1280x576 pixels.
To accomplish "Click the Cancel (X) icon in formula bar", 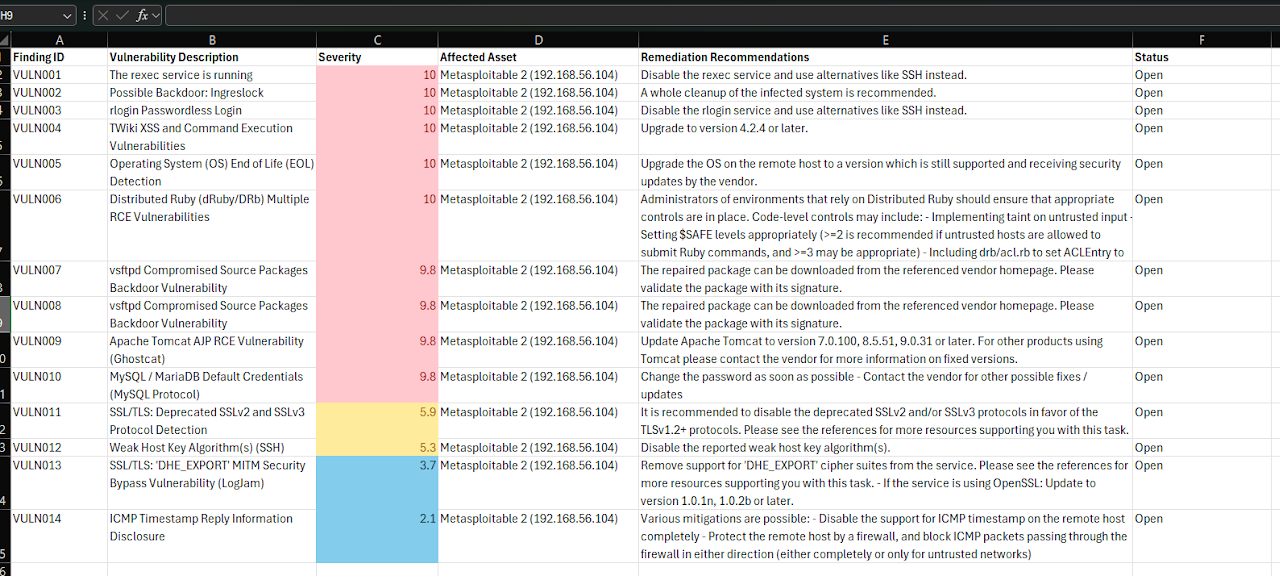I will (103, 15).
